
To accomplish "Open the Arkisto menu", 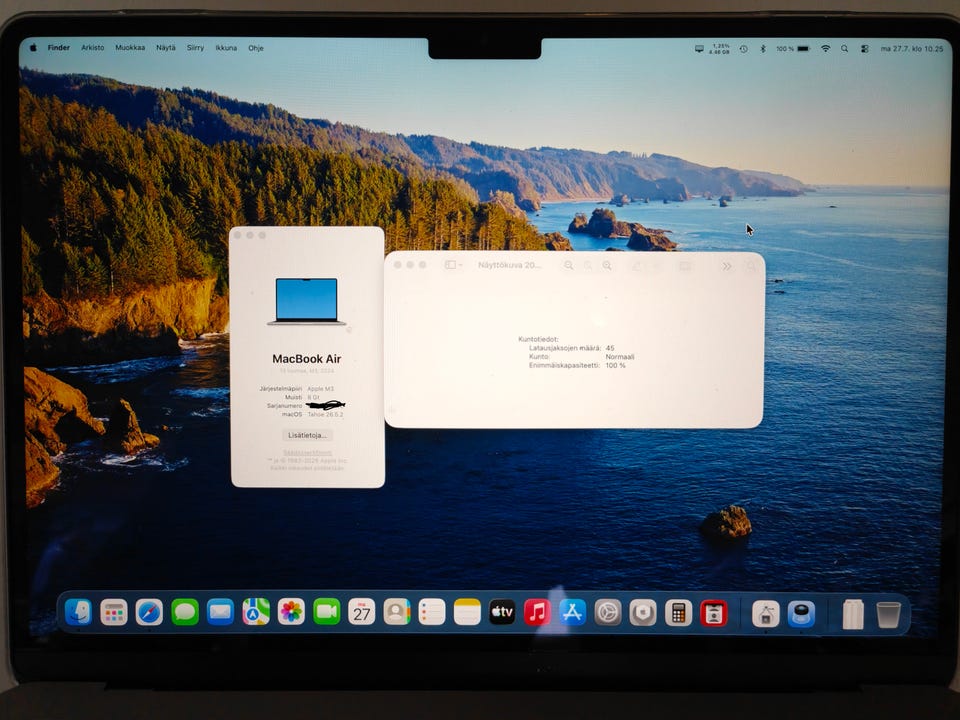I will click(x=92, y=48).
